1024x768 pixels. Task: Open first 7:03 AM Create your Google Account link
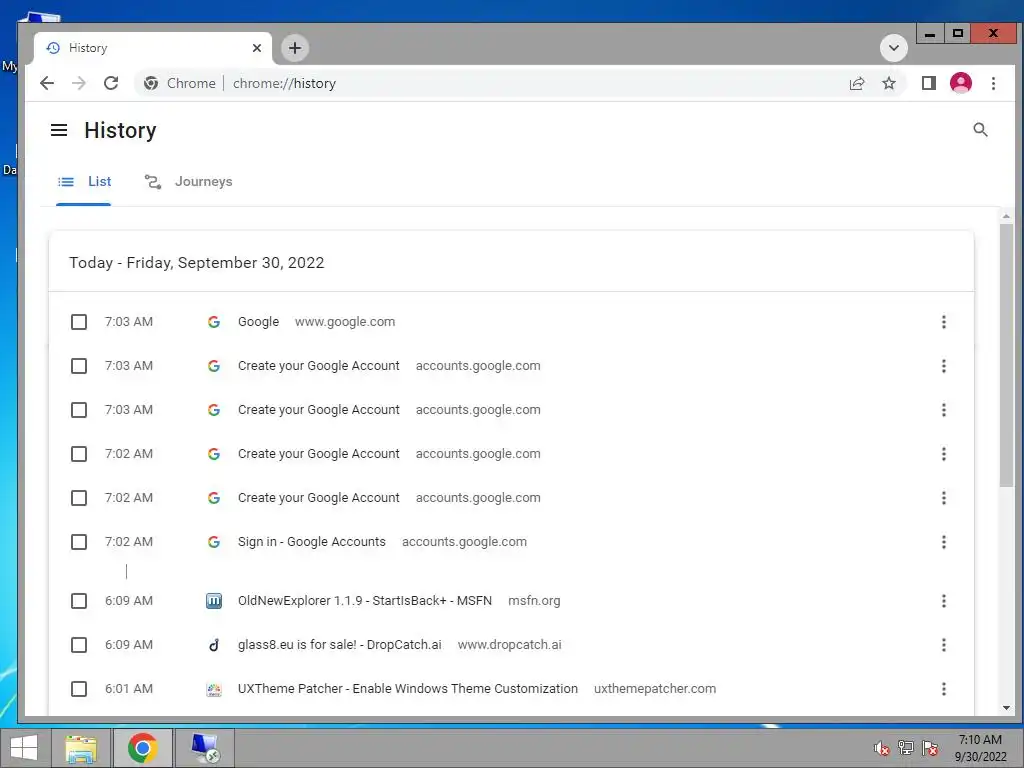pos(319,366)
